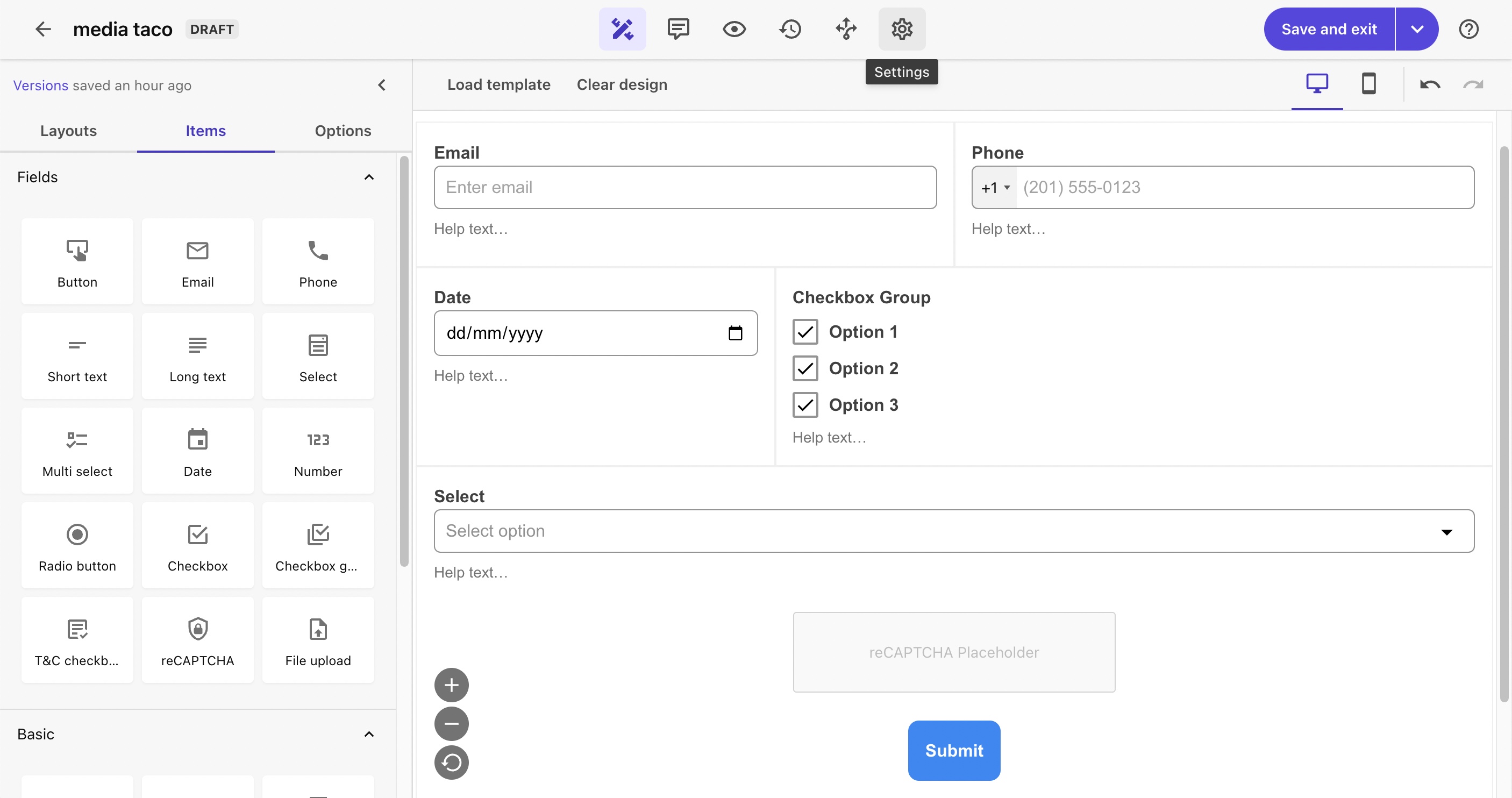Add an Email field item
The width and height of the screenshot is (1512, 798).
[197, 262]
